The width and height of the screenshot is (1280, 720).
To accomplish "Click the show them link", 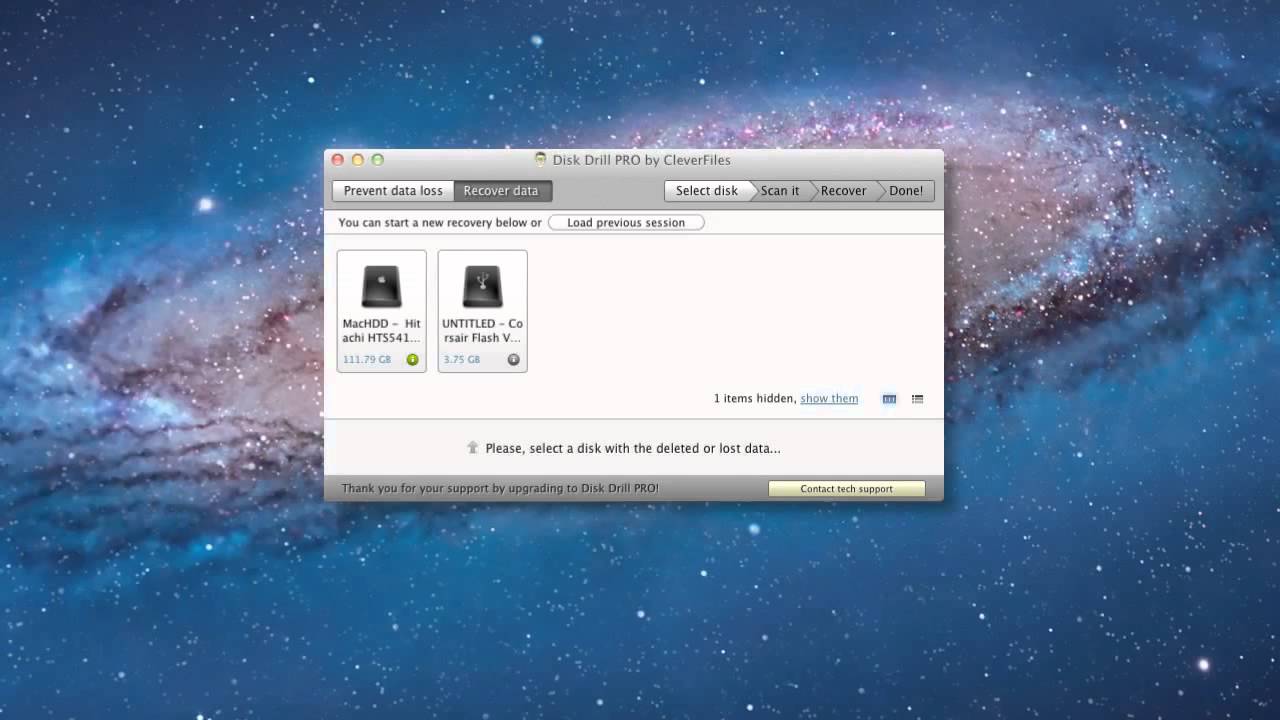I will (829, 399).
